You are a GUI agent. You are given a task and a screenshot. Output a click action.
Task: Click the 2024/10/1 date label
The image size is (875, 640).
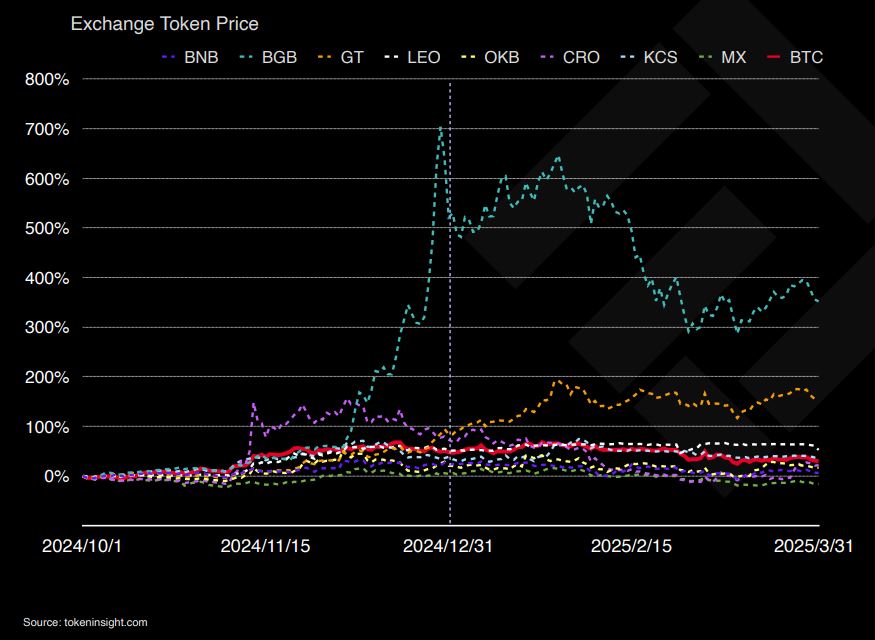tap(81, 546)
